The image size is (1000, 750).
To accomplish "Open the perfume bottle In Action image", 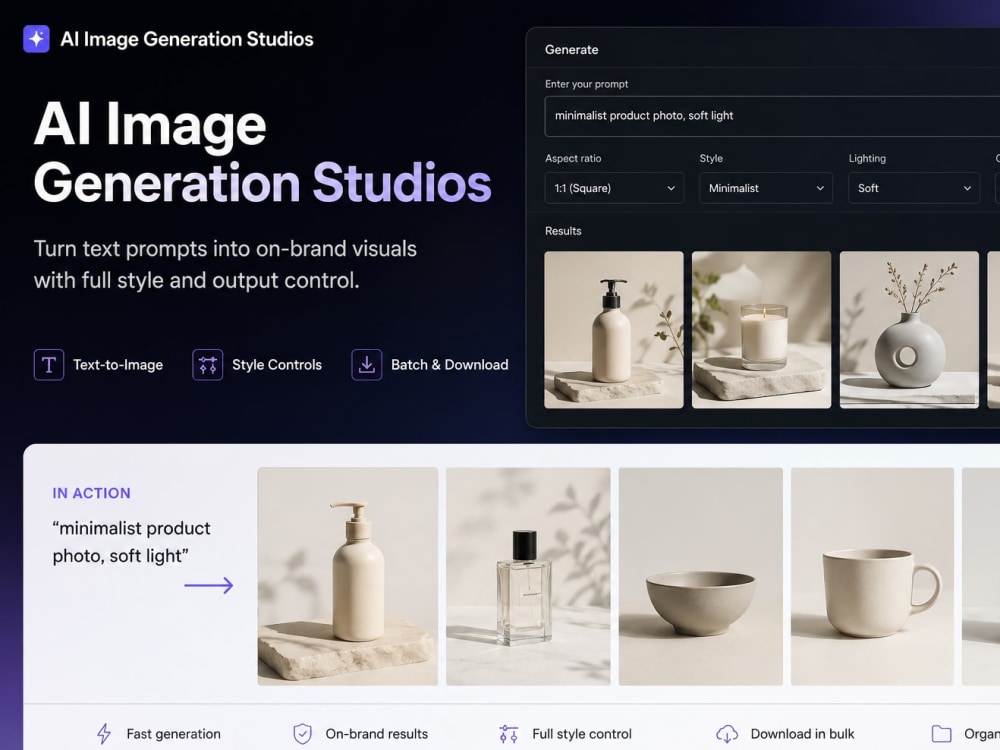I will (x=528, y=577).
